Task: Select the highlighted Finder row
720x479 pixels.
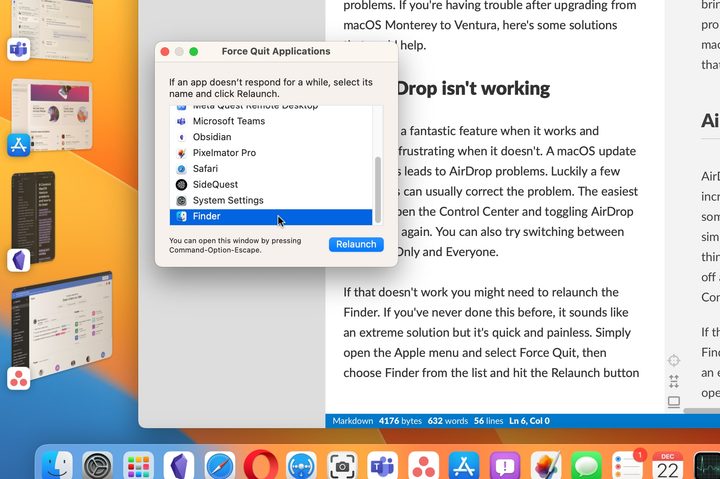Action: tap(271, 217)
